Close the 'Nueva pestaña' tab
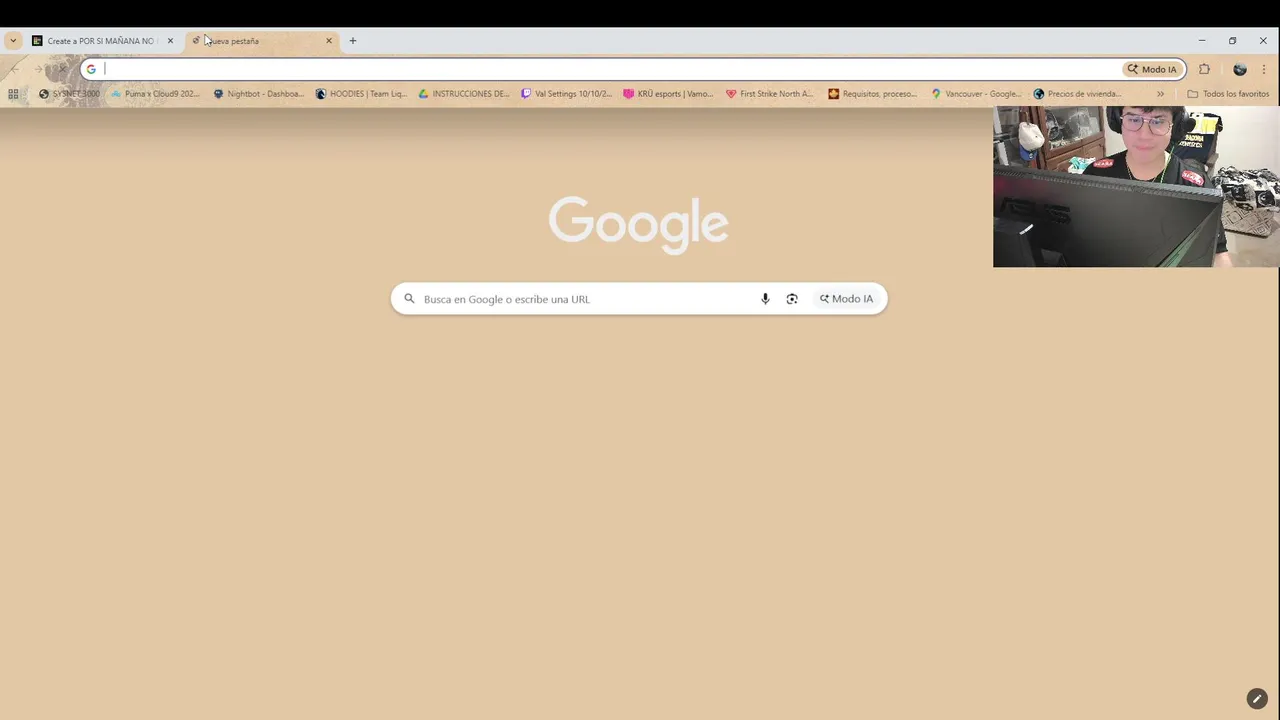Screen dimensions: 1280x720 (x=329, y=41)
